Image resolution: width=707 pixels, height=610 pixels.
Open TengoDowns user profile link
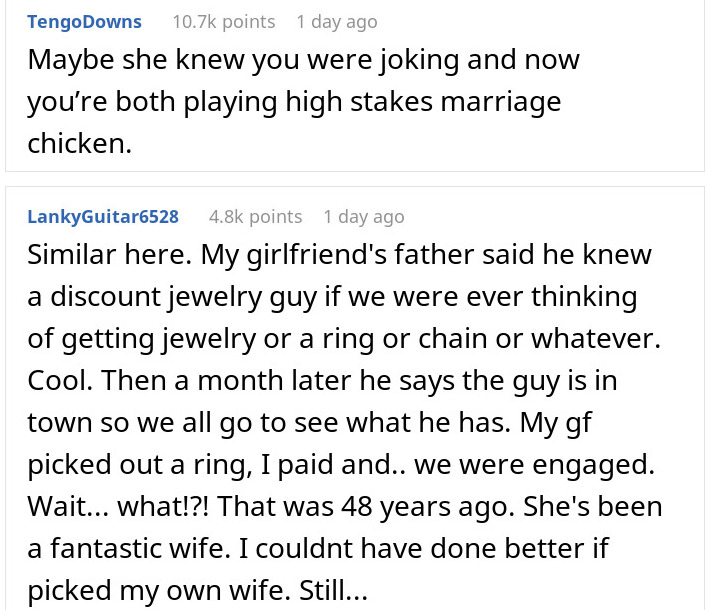(x=84, y=22)
